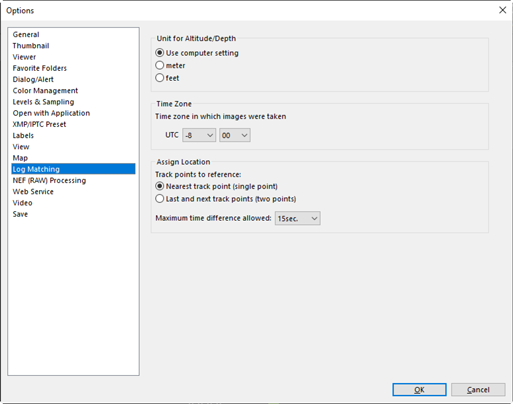Click the Cancel button
Image resolution: width=513 pixels, height=404 pixels.
tap(478, 390)
